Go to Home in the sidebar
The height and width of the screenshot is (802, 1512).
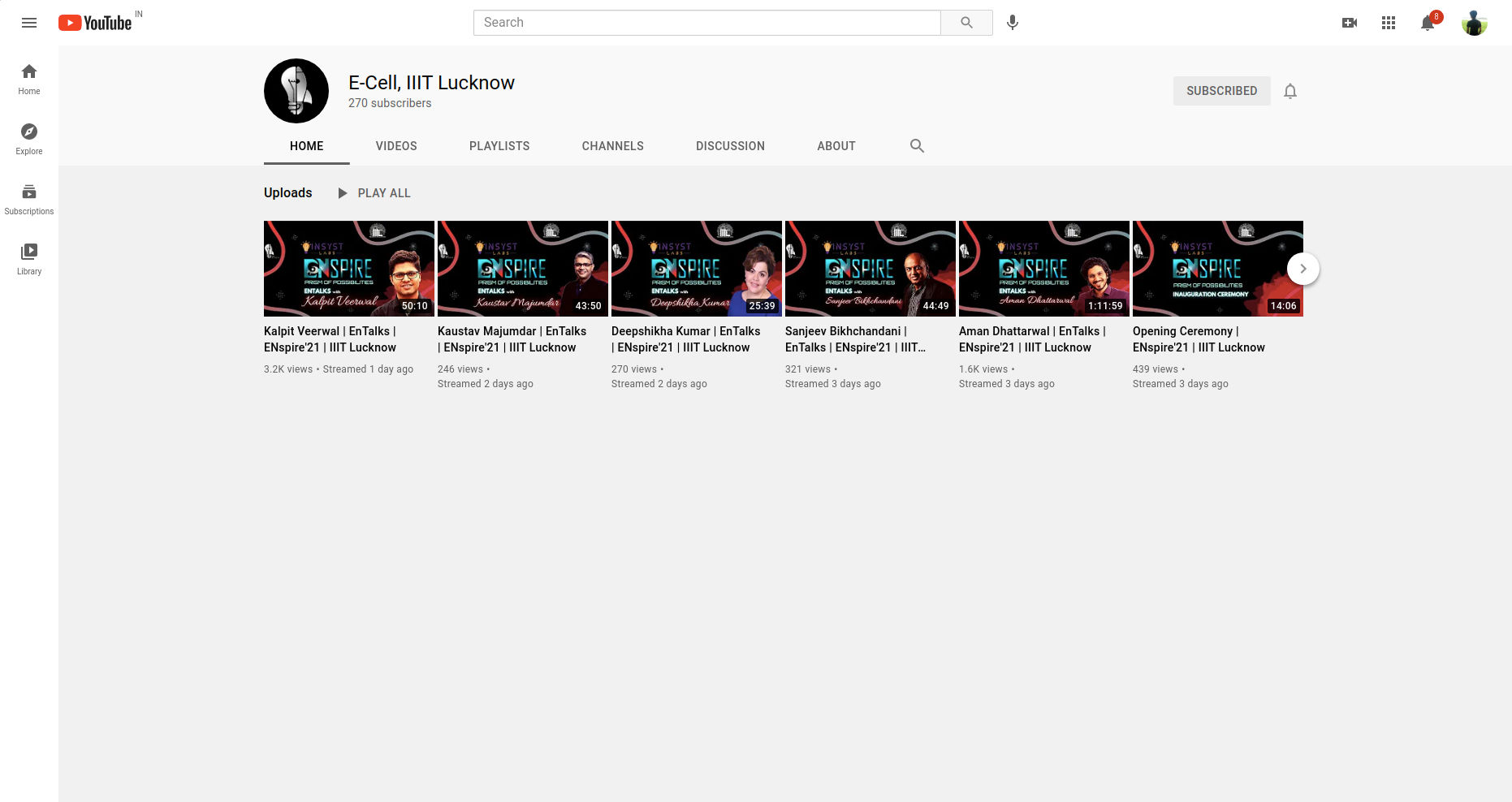pyautogui.click(x=29, y=80)
